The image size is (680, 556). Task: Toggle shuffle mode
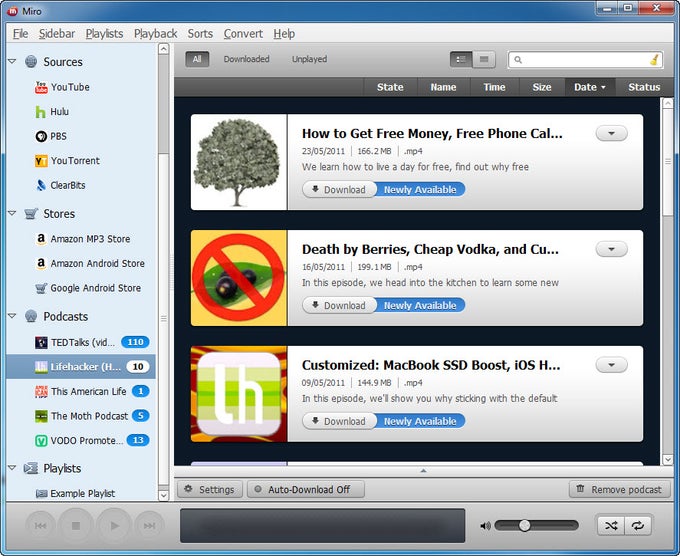point(611,526)
